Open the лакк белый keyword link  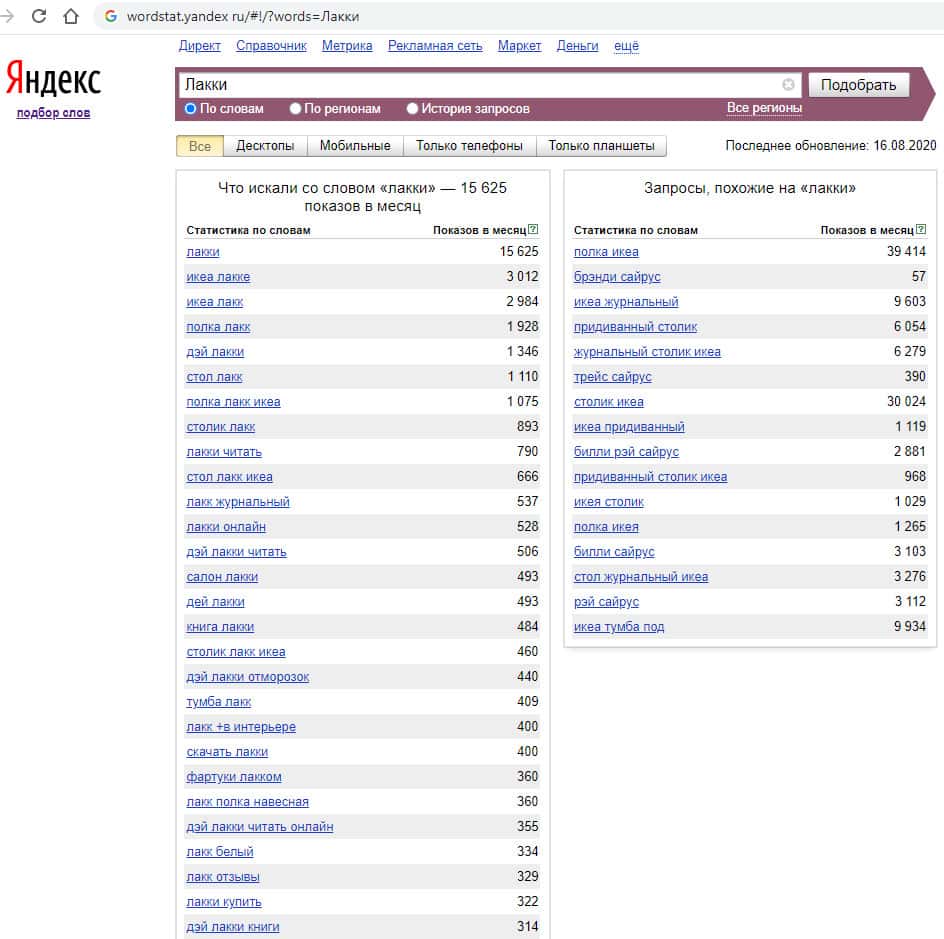(220, 852)
